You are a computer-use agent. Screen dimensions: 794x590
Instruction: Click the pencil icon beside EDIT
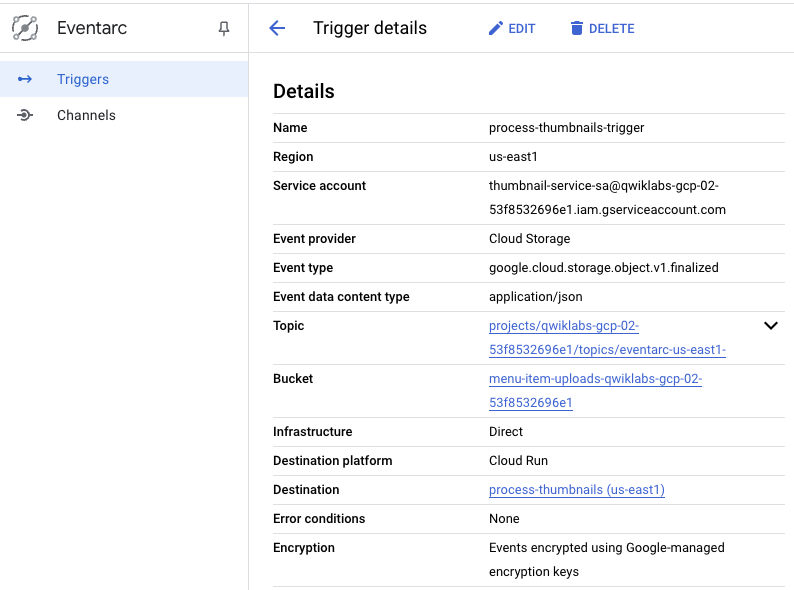click(x=495, y=28)
